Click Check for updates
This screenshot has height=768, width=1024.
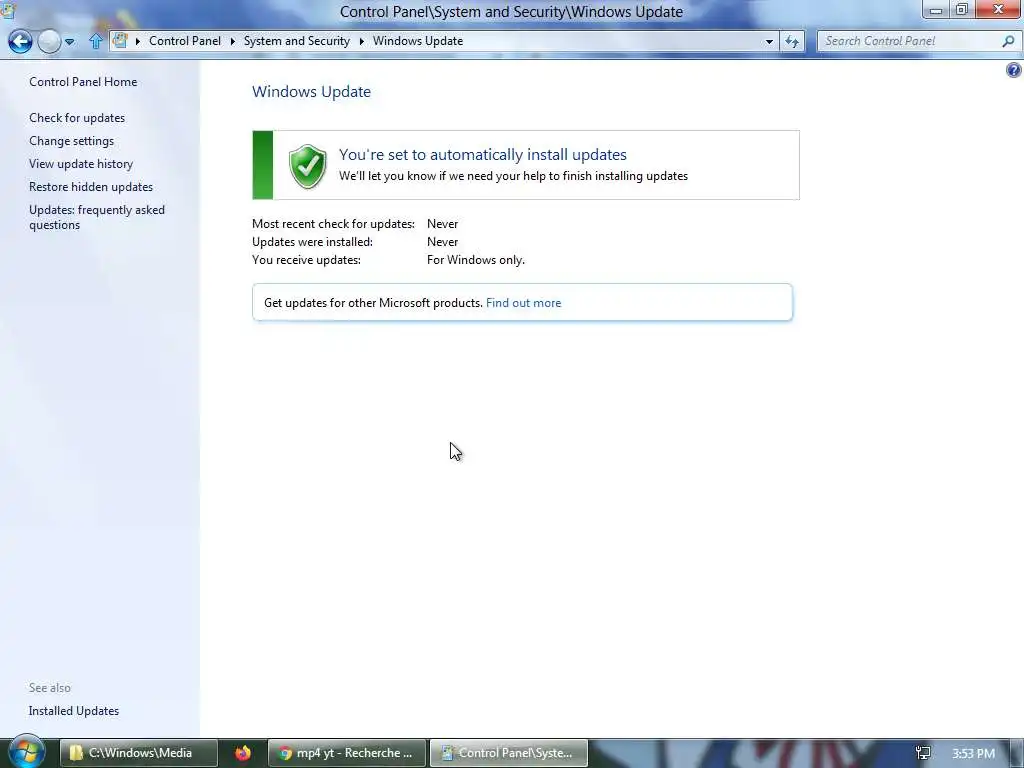(77, 118)
